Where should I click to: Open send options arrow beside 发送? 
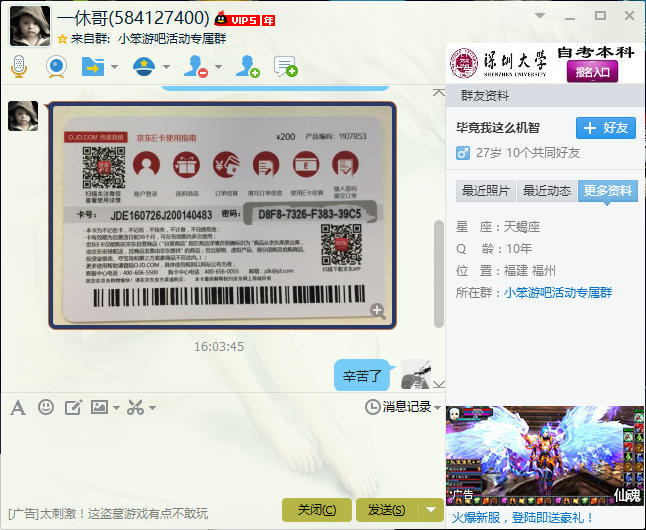coord(431,510)
